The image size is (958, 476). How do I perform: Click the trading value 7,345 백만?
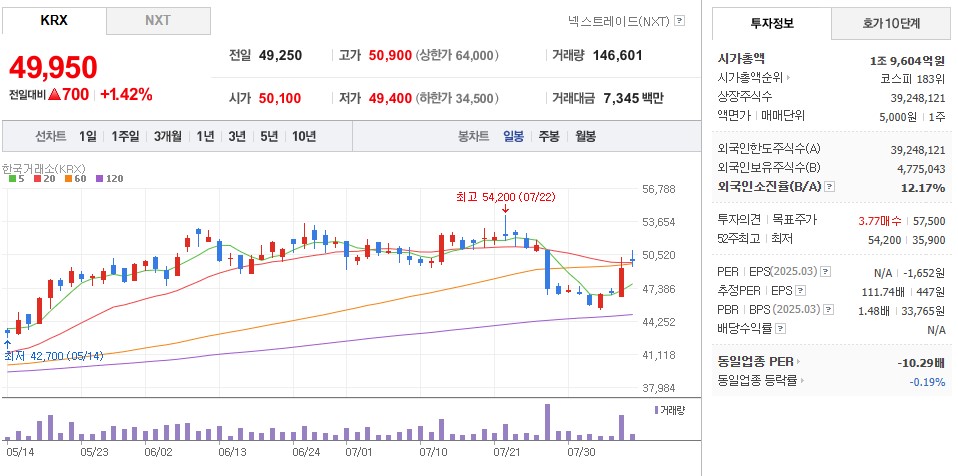click(633, 98)
